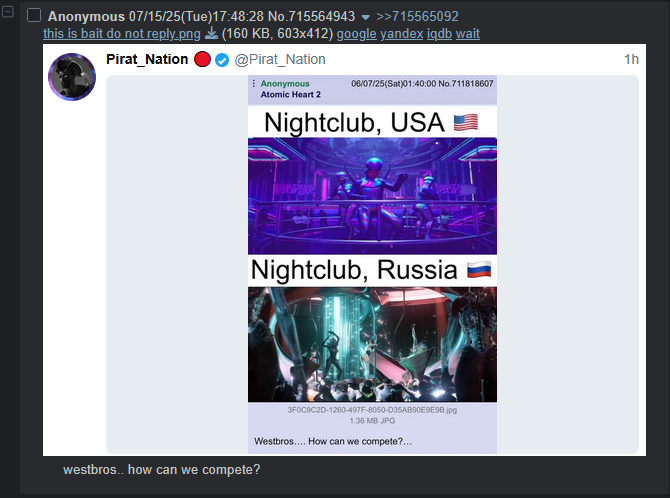Screen dimensions: 670x498
Task: Collapse the post with the minus icon
Action: pos(8,12)
